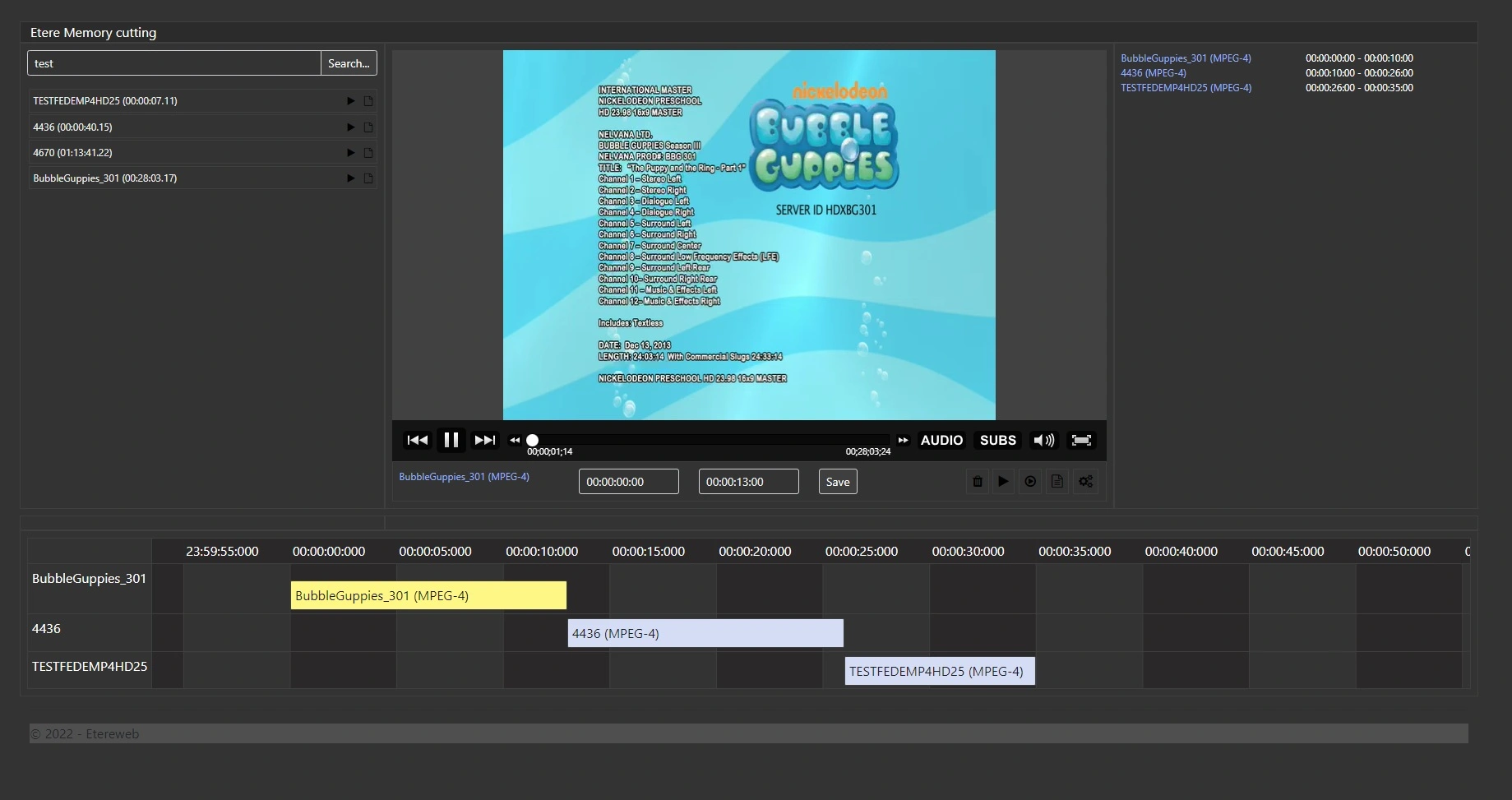The width and height of the screenshot is (1512, 800).
Task: Pause the video playback
Action: click(x=451, y=440)
